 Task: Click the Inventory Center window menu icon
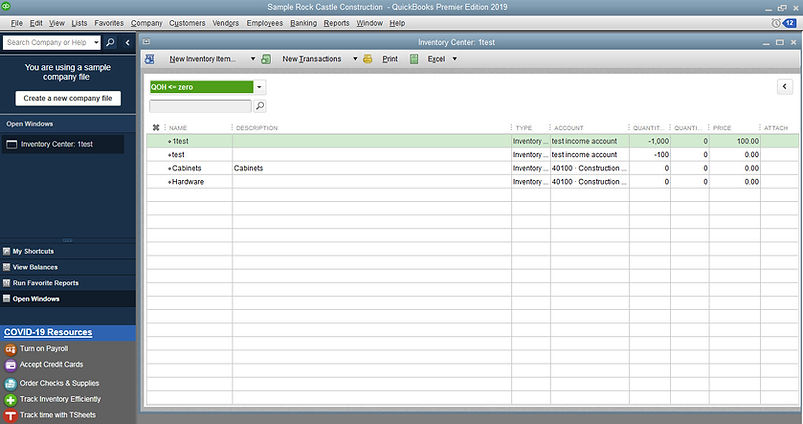point(146,42)
